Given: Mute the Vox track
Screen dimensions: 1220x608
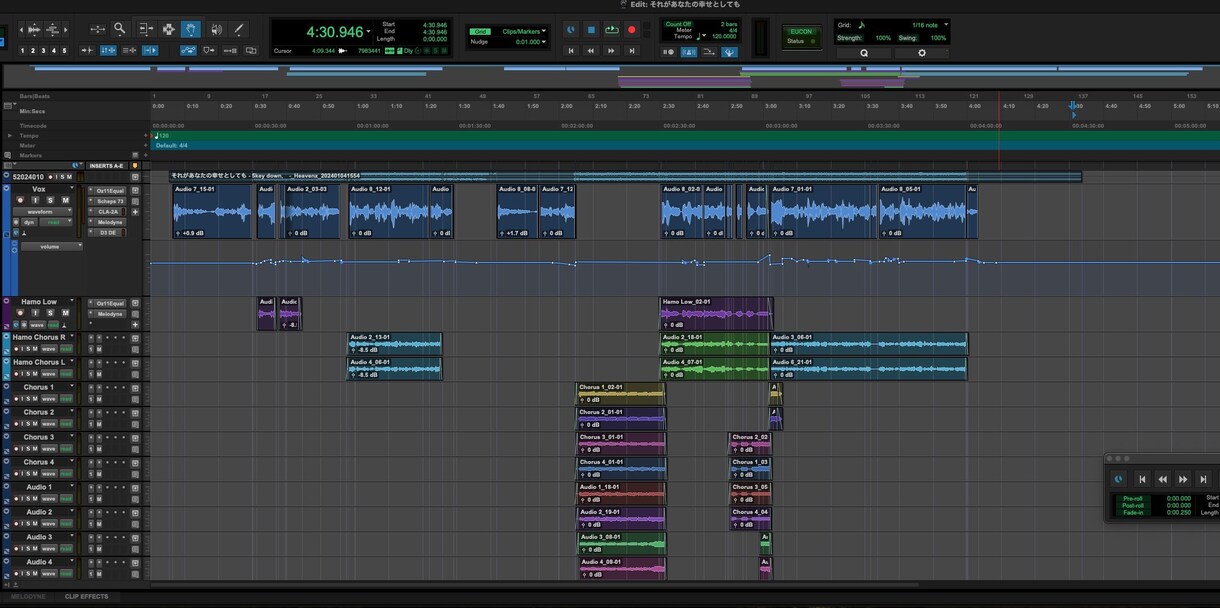Looking at the screenshot, I should click(65, 200).
